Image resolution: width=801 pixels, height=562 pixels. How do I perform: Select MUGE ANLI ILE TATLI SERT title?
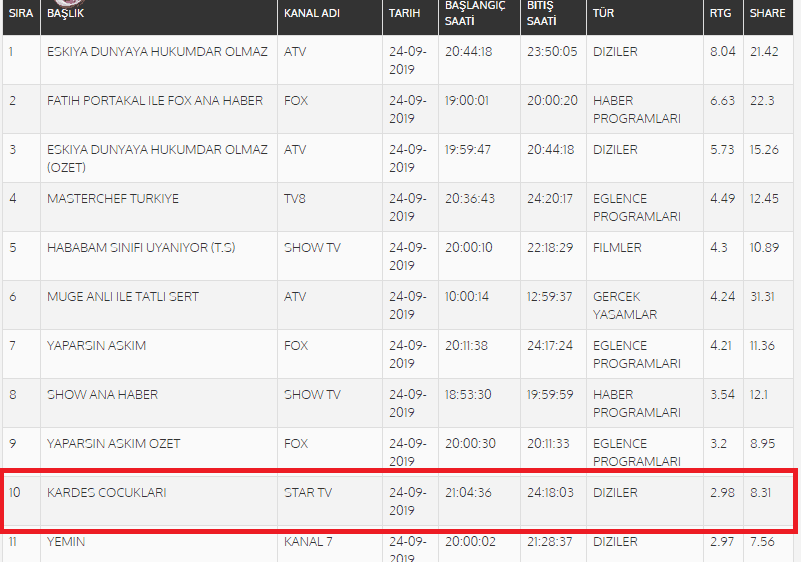point(123,297)
